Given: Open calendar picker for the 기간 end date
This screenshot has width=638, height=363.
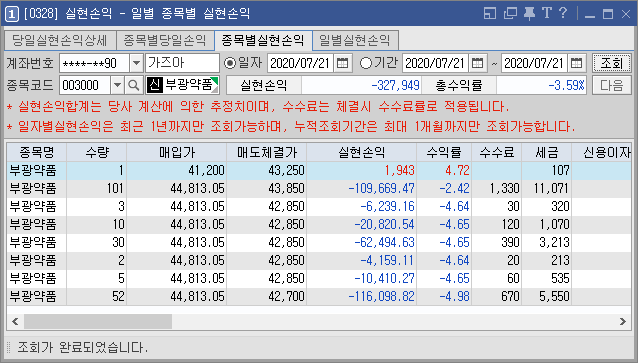Looking at the screenshot, I should pyautogui.click(x=577, y=63).
